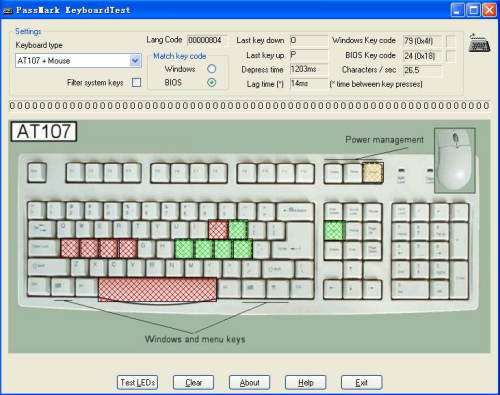Click the Clear button
The height and width of the screenshot is (395, 500).
coord(193,382)
